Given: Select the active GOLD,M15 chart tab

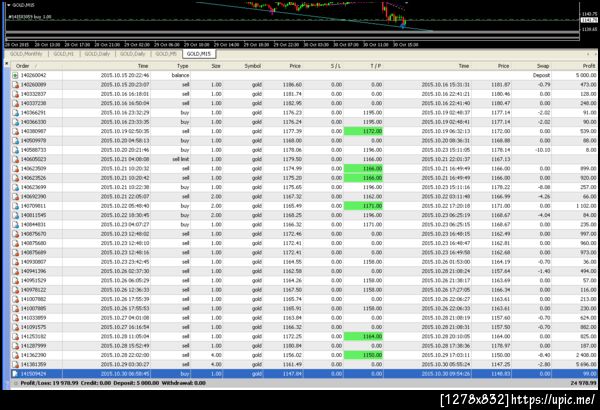Looking at the screenshot, I should click(x=199, y=54).
